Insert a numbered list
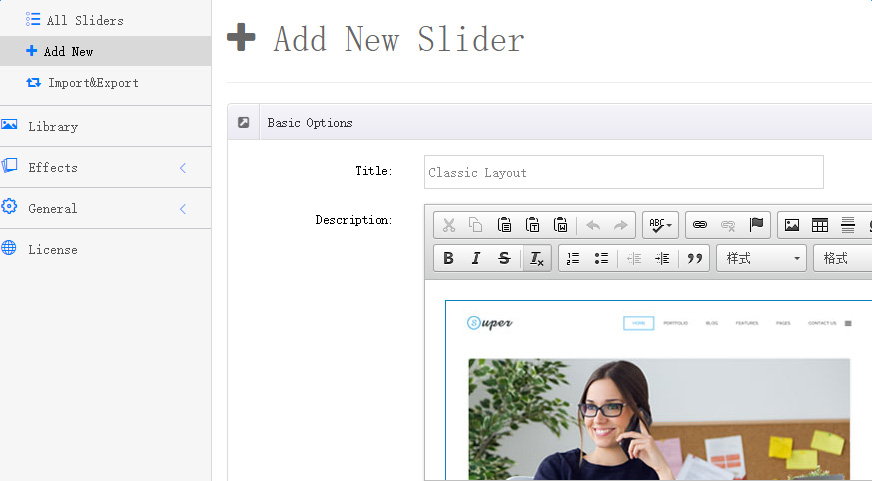872x481 pixels. click(x=573, y=258)
